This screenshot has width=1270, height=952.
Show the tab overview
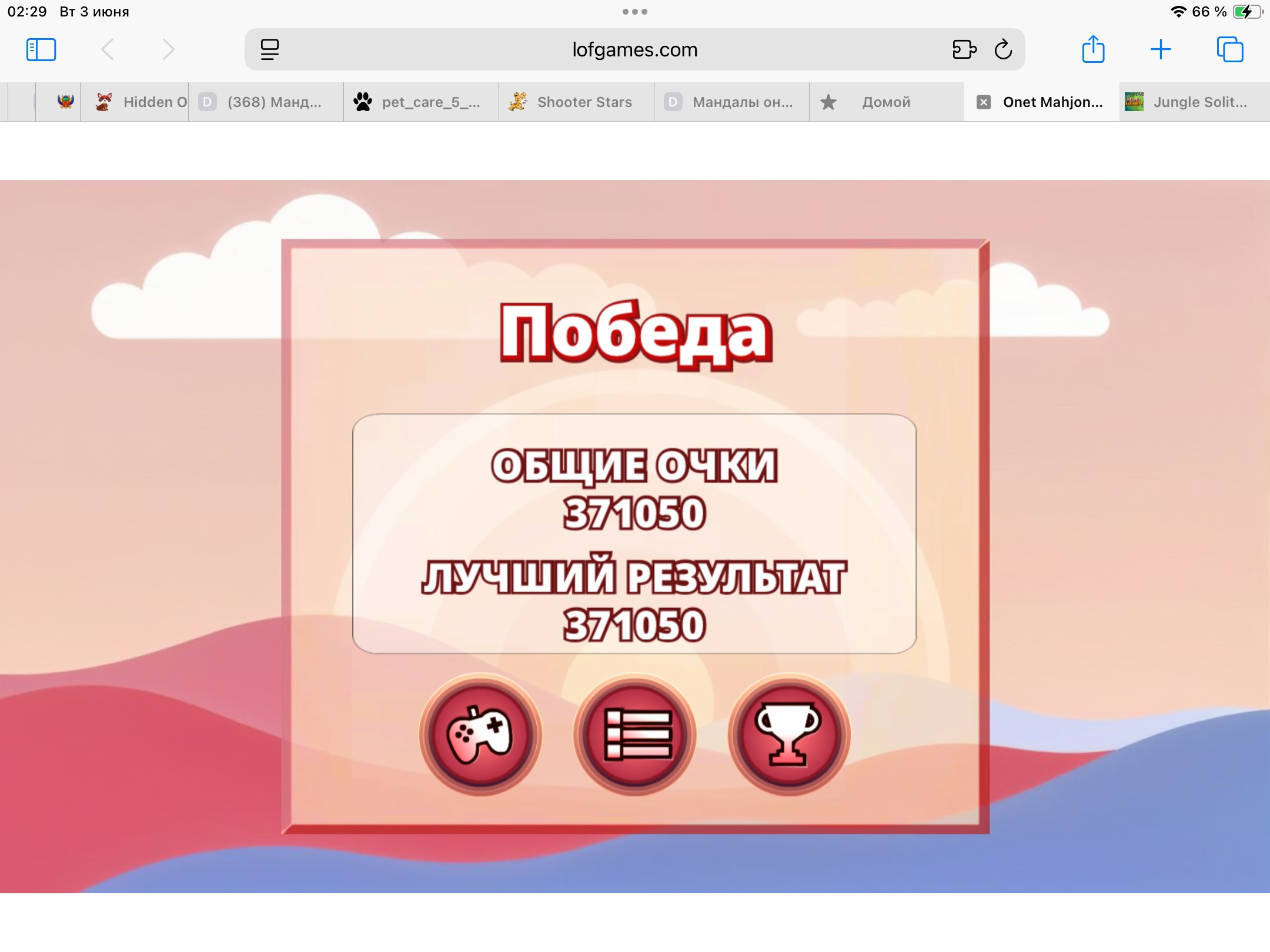click(1230, 49)
